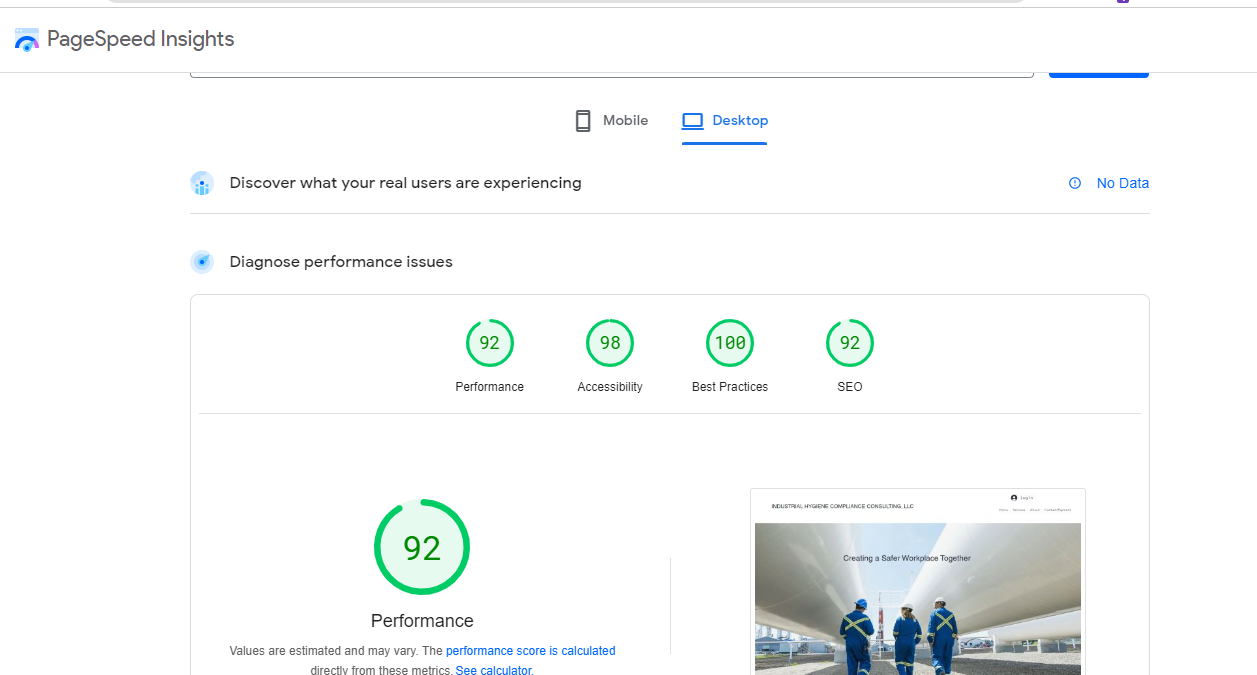The width and height of the screenshot is (1257, 675).
Task: Open the 92 SEO score circle
Action: point(849,343)
